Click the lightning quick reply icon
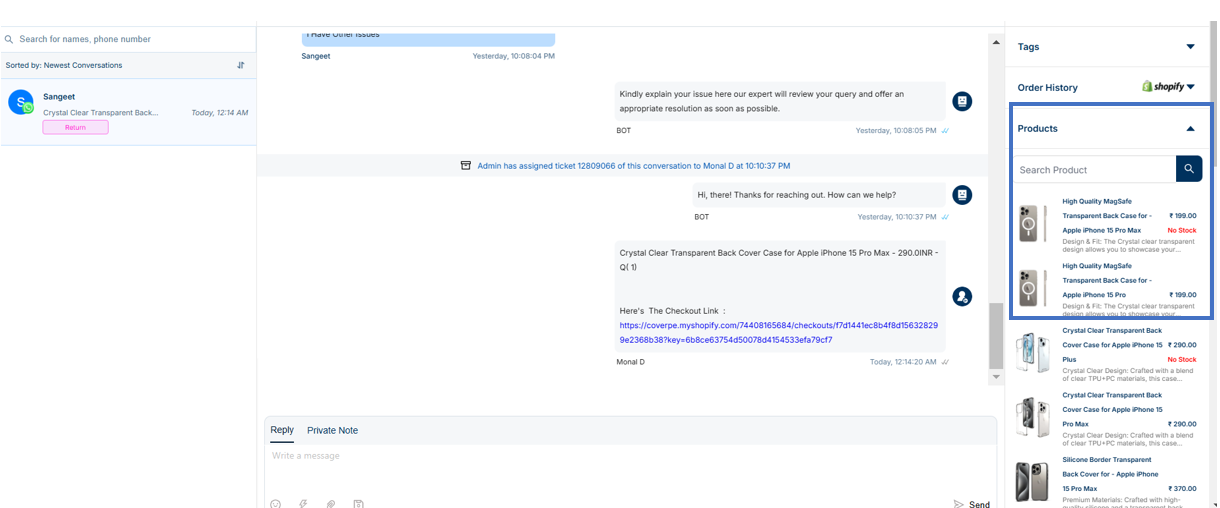The image size is (1220, 508). pos(303,504)
